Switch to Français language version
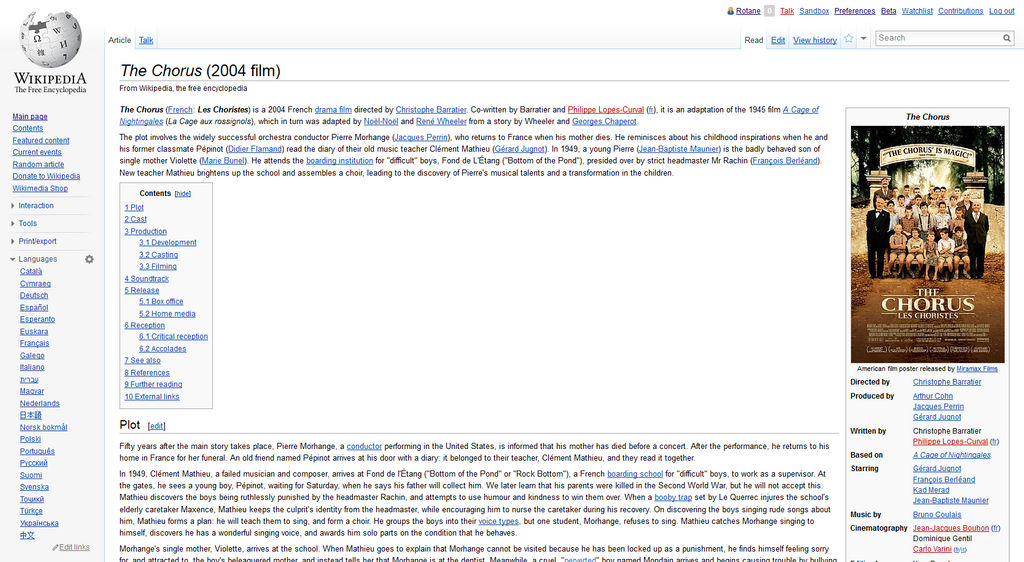Image resolution: width=1024 pixels, height=562 pixels. click(x=35, y=343)
